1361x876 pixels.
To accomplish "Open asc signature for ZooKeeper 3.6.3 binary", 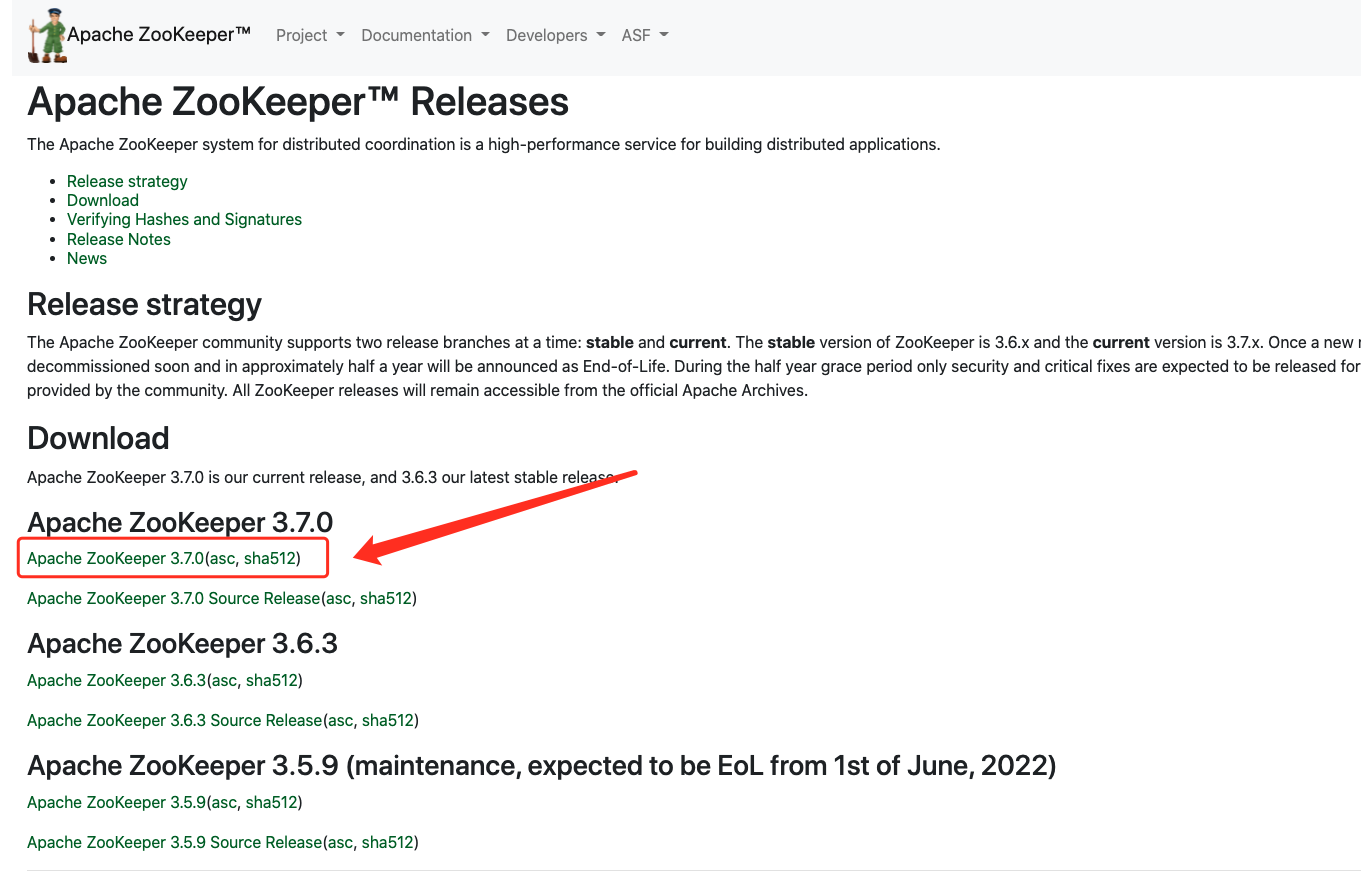I will click(x=224, y=680).
